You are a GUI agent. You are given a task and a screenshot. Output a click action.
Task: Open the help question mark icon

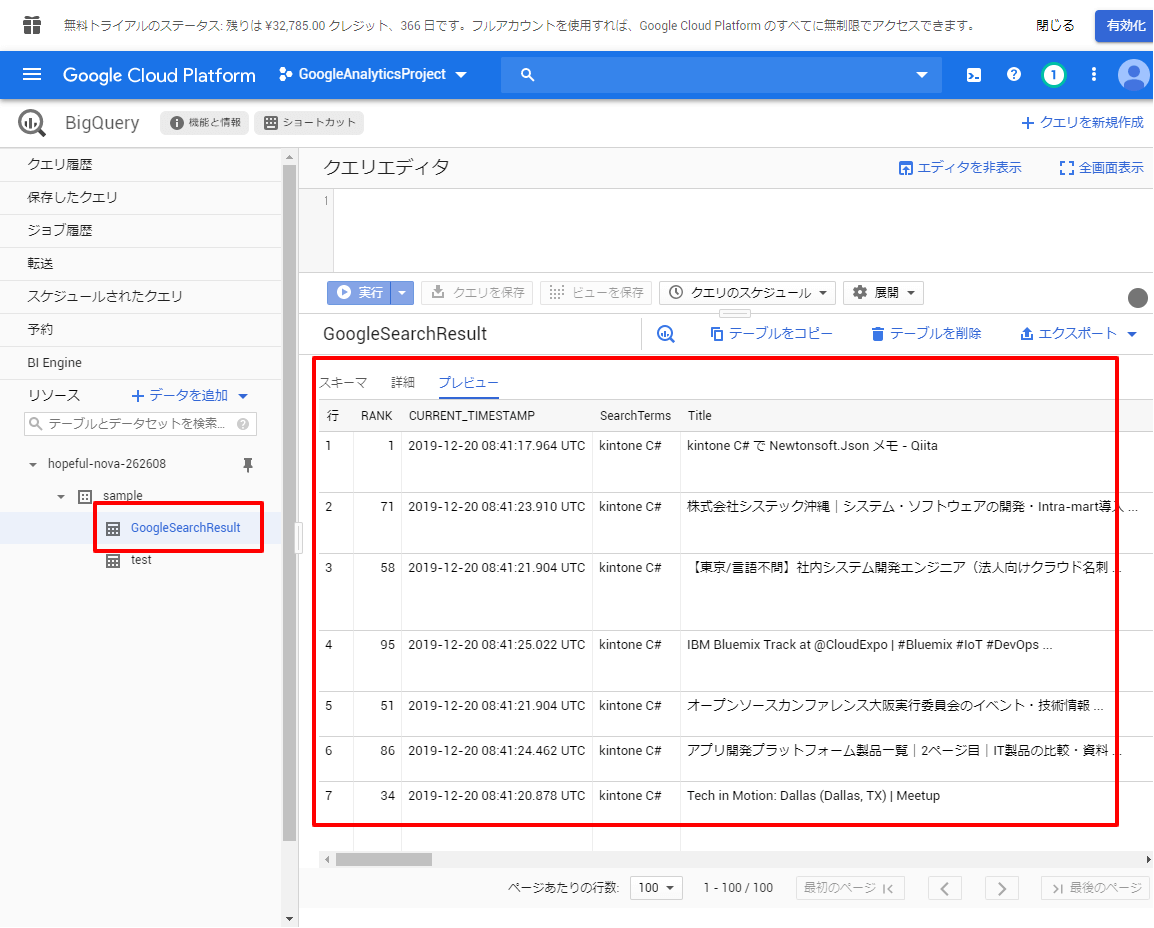(1013, 74)
